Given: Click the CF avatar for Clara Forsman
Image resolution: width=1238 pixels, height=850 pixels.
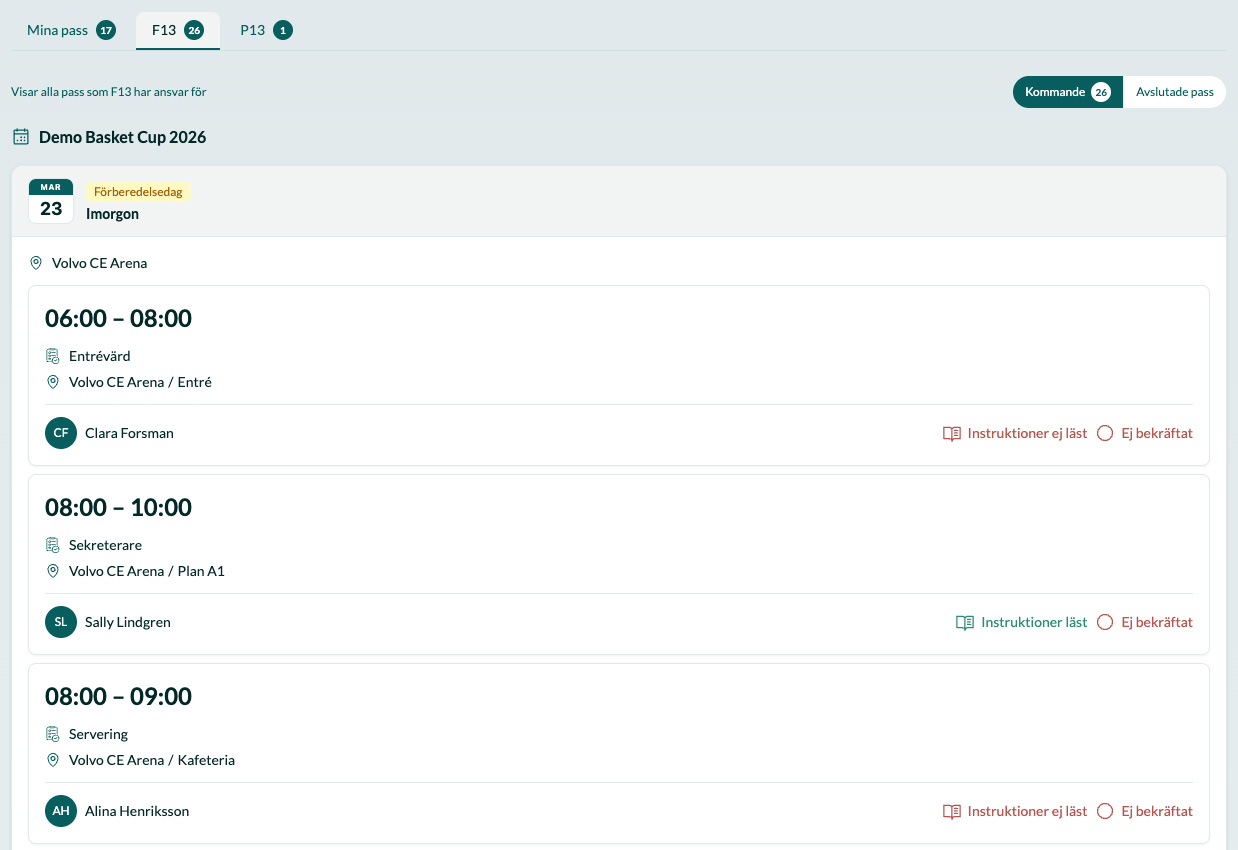Looking at the screenshot, I should 61,433.
